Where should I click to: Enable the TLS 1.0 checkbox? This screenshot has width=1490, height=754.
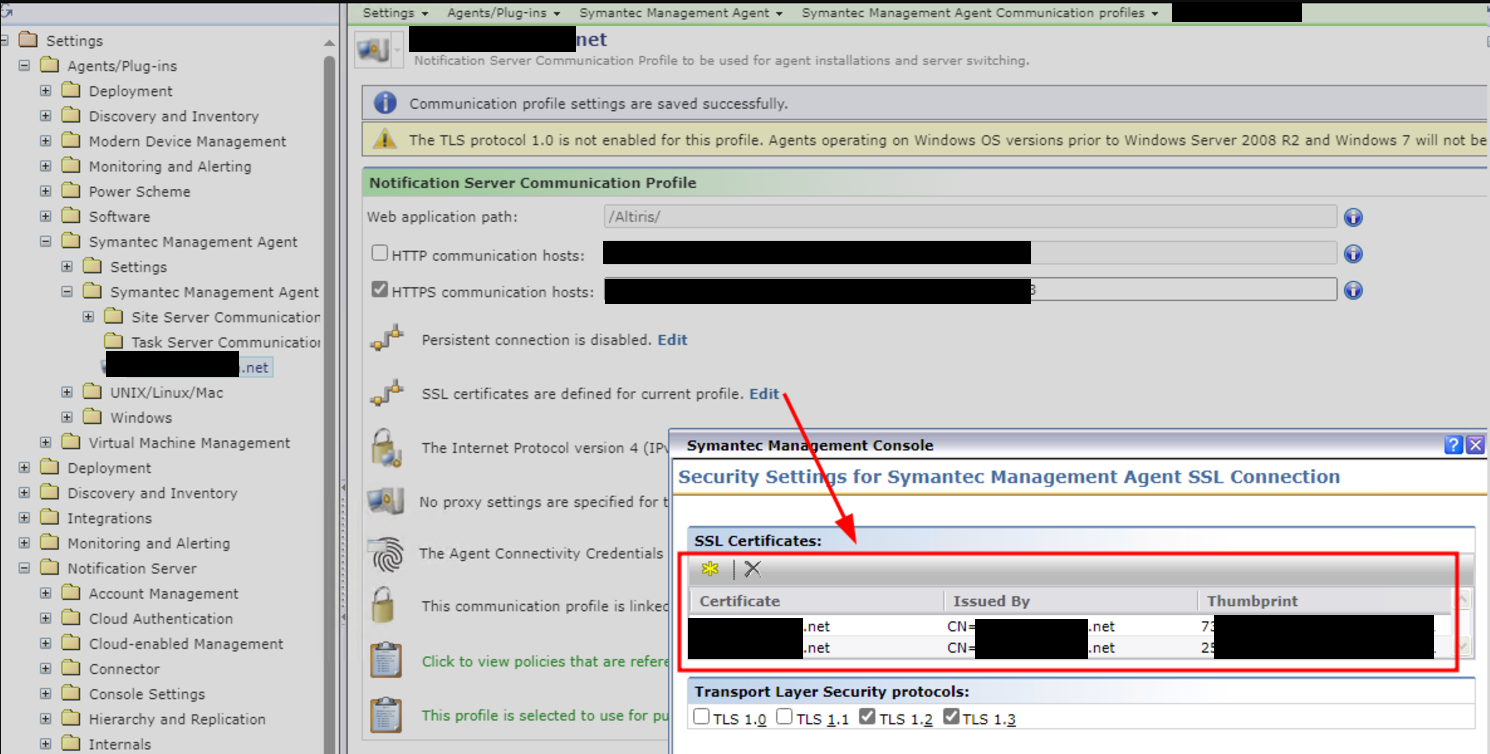click(701, 717)
